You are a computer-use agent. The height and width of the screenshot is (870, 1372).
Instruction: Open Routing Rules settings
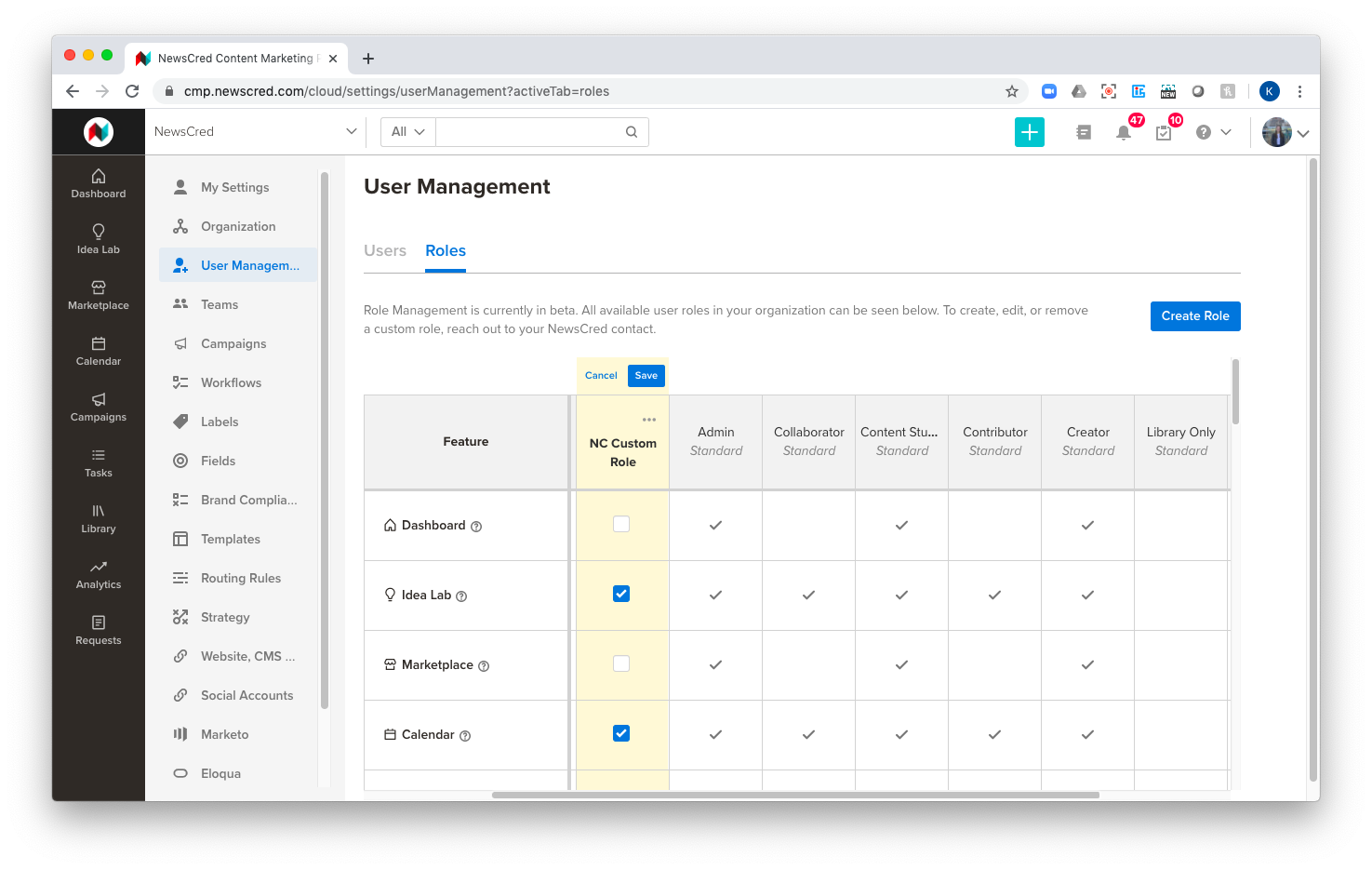pos(238,578)
